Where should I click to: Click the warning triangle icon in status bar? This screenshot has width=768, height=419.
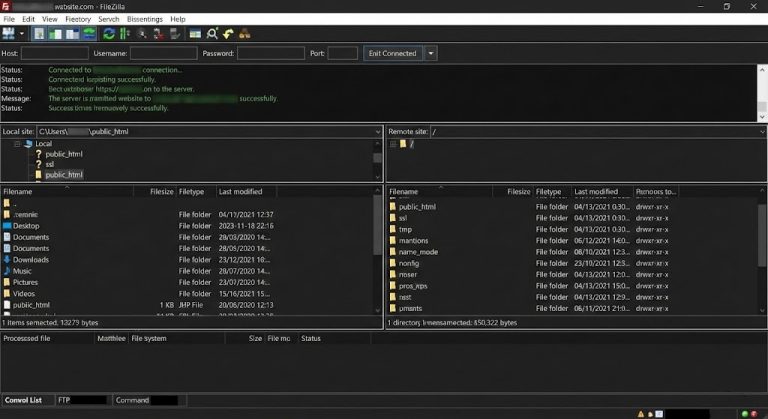click(641, 414)
